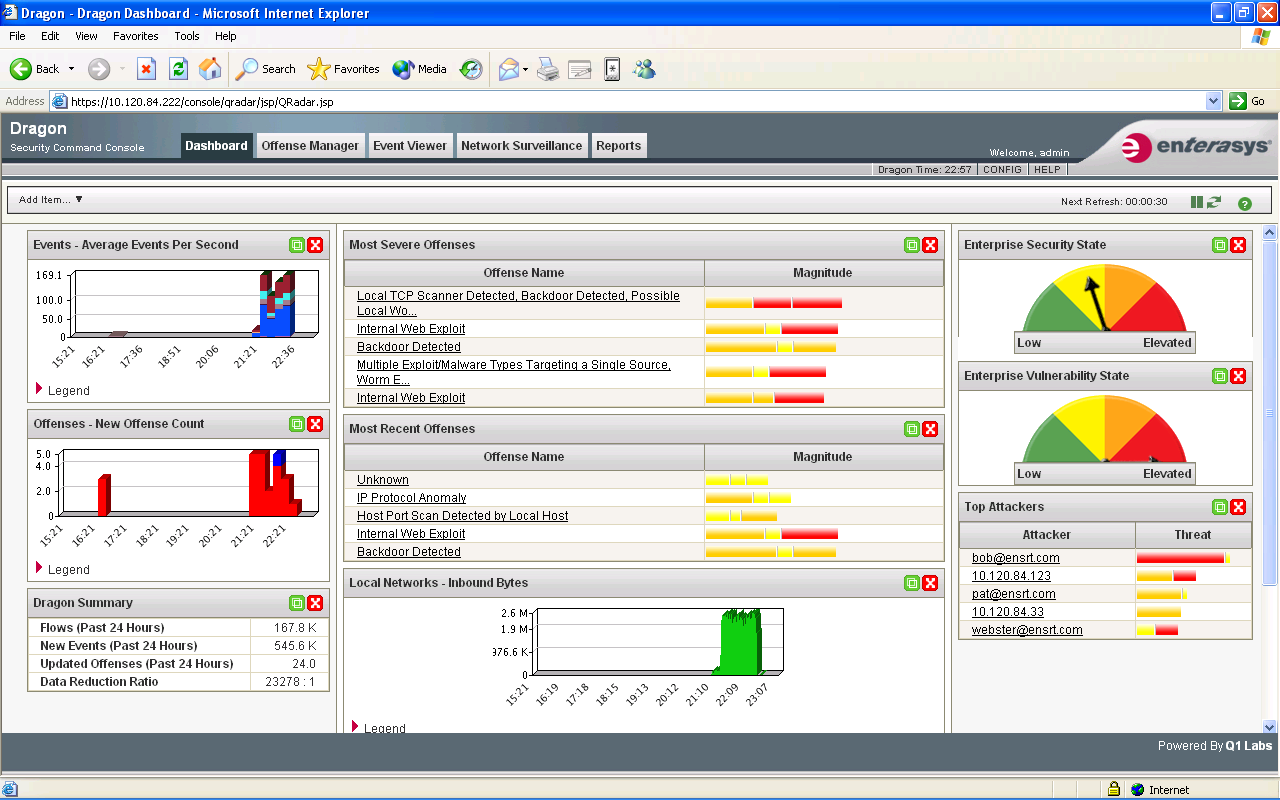Click the Print icon
Viewport: 1280px width, 800px height.
point(548,69)
